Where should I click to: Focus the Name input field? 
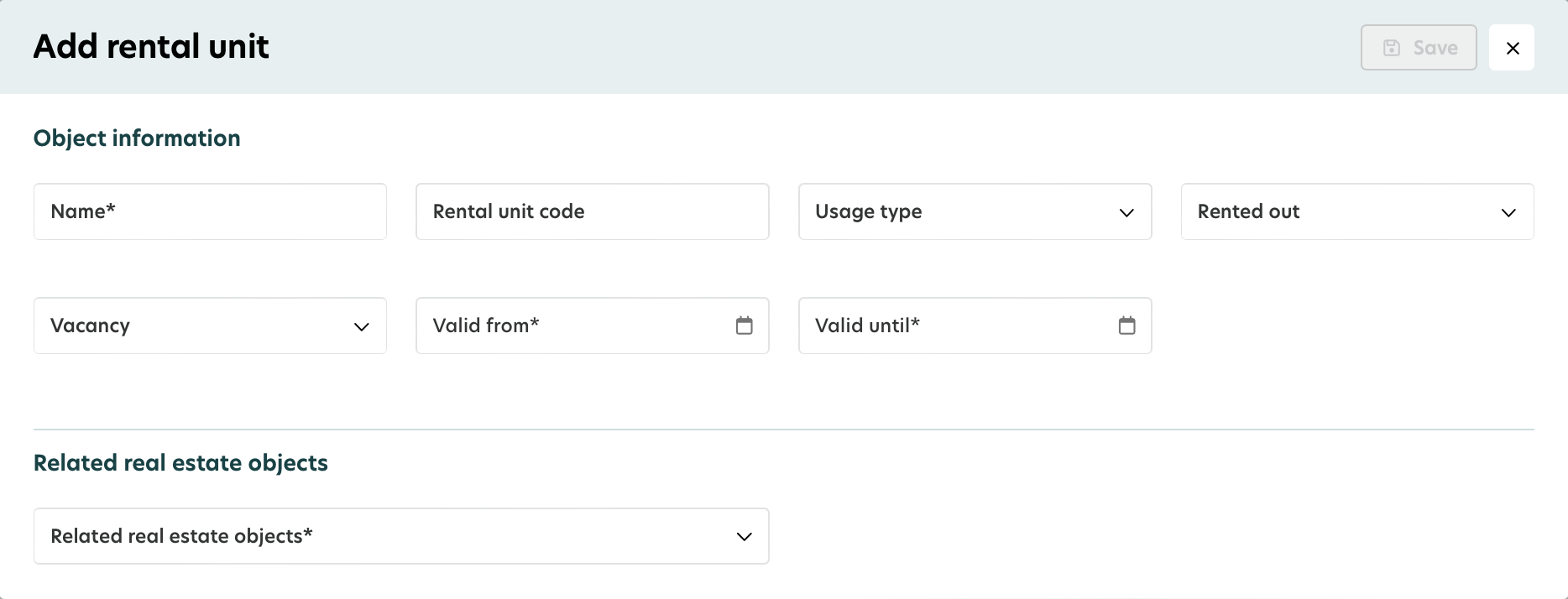(x=210, y=211)
